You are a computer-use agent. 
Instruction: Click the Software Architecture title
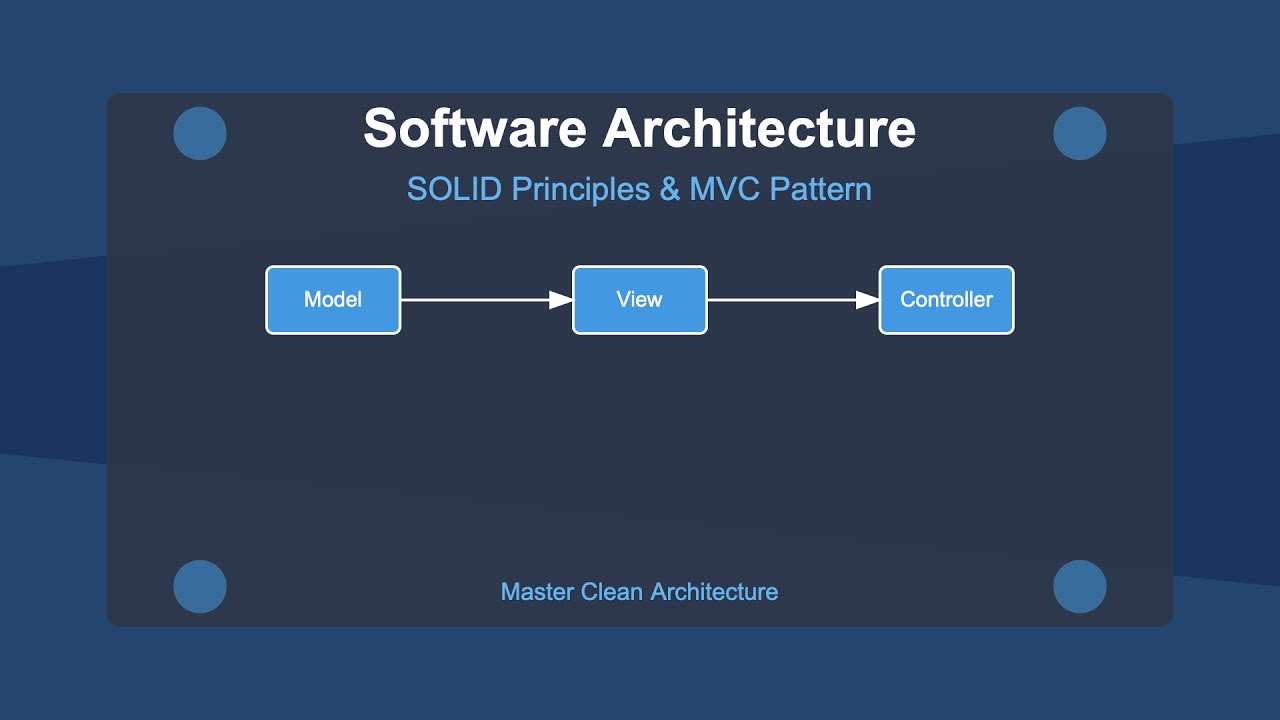pos(640,128)
